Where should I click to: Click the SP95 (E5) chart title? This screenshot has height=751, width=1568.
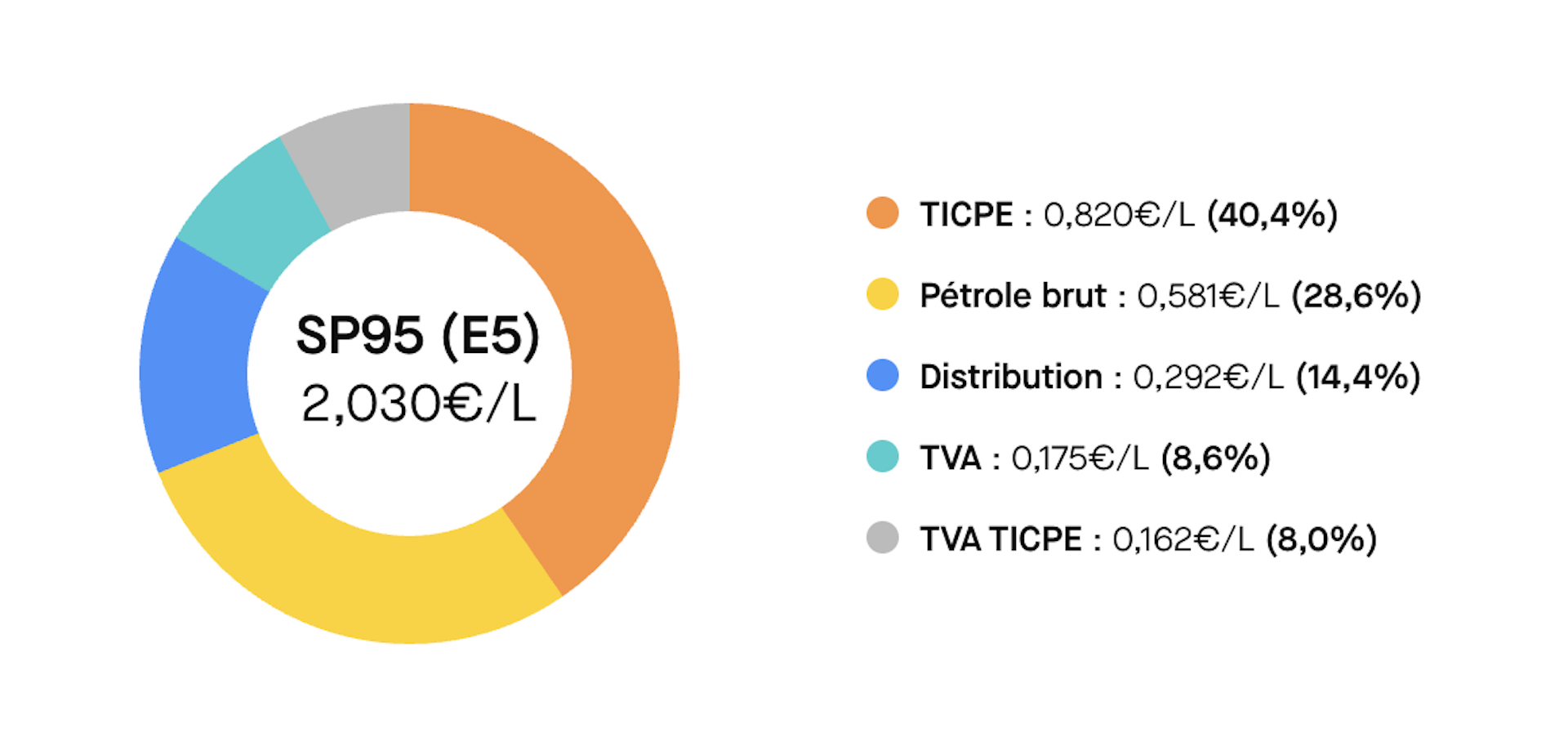click(417, 335)
